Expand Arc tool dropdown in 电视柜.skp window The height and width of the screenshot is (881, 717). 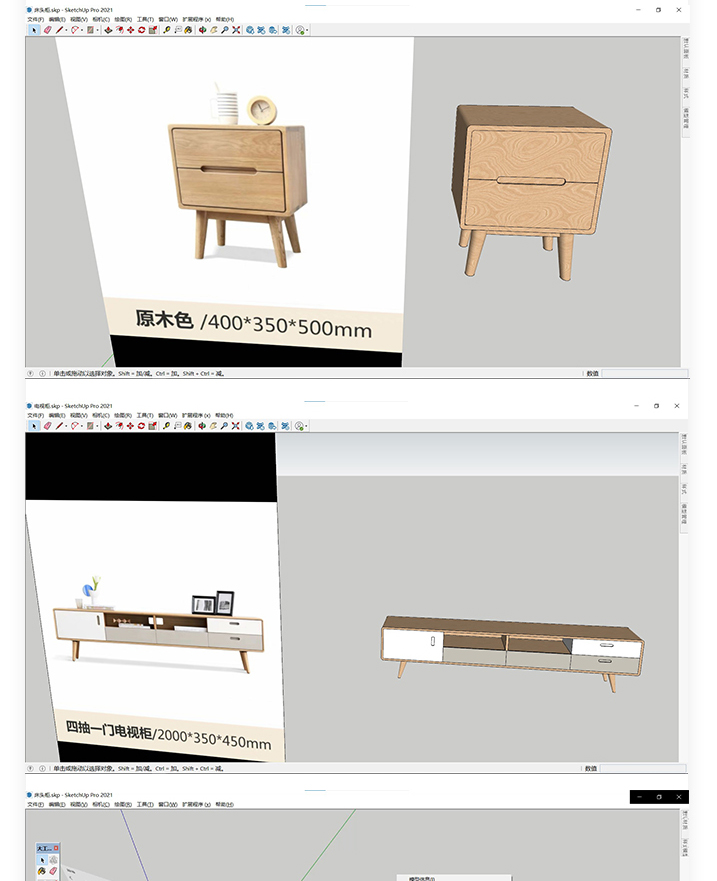pyautogui.click(x=82, y=426)
